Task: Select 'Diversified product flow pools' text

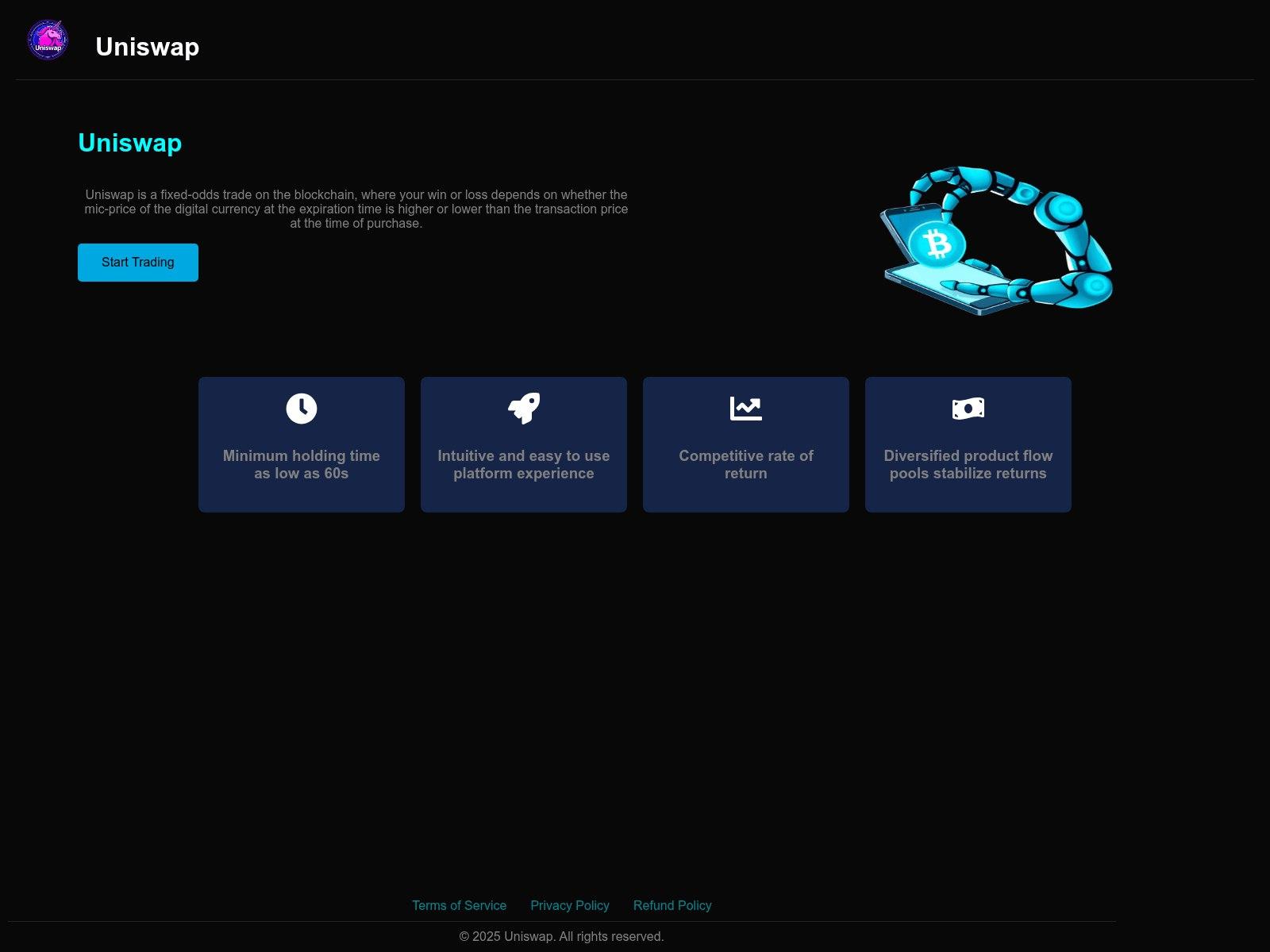Action: pyautogui.click(x=968, y=464)
